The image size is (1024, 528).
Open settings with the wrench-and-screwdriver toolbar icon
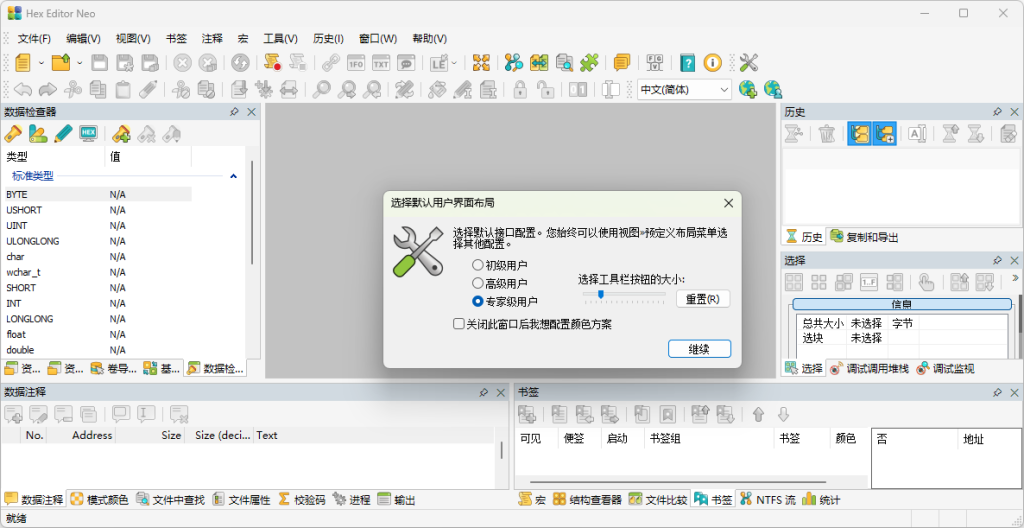(x=748, y=63)
